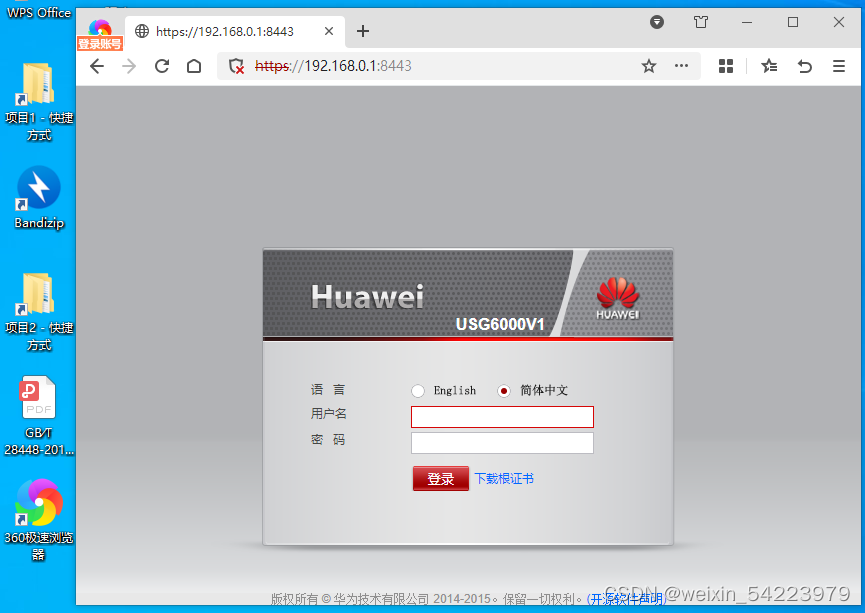Open the skin shirt icon in title bar
The width and height of the screenshot is (865, 613).
[x=701, y=22]
